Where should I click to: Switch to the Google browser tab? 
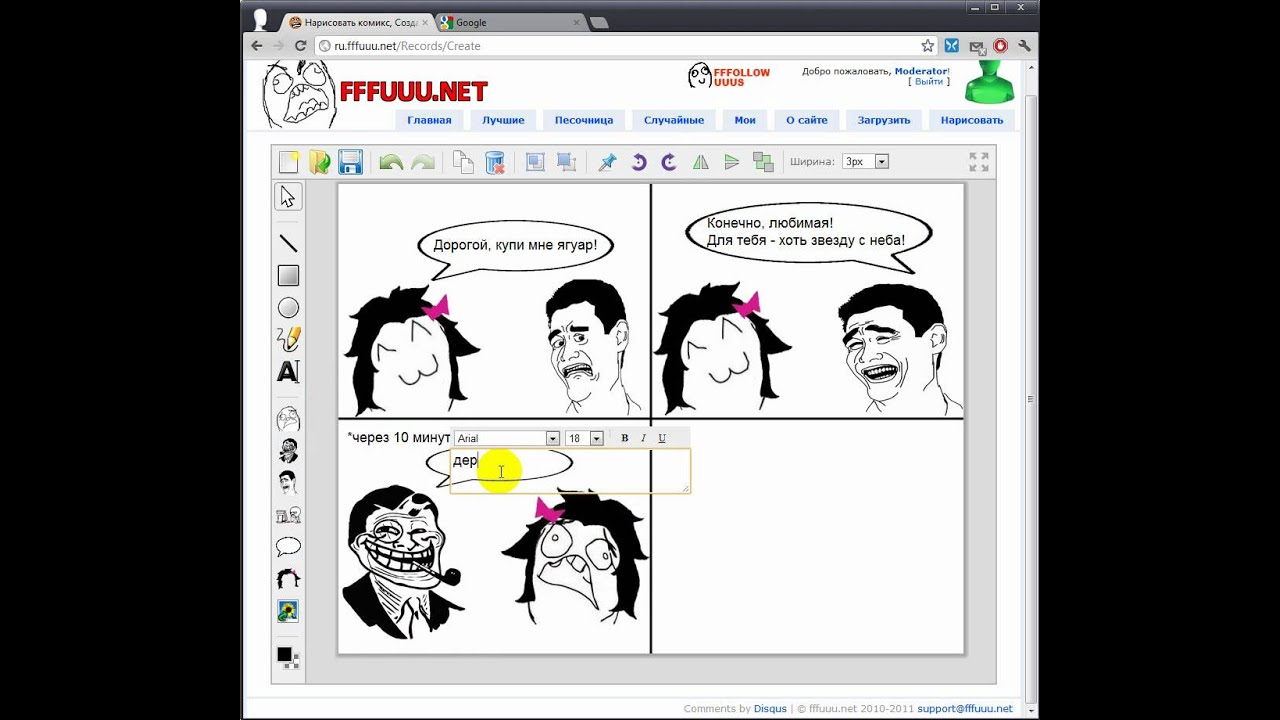pos(510,22)
